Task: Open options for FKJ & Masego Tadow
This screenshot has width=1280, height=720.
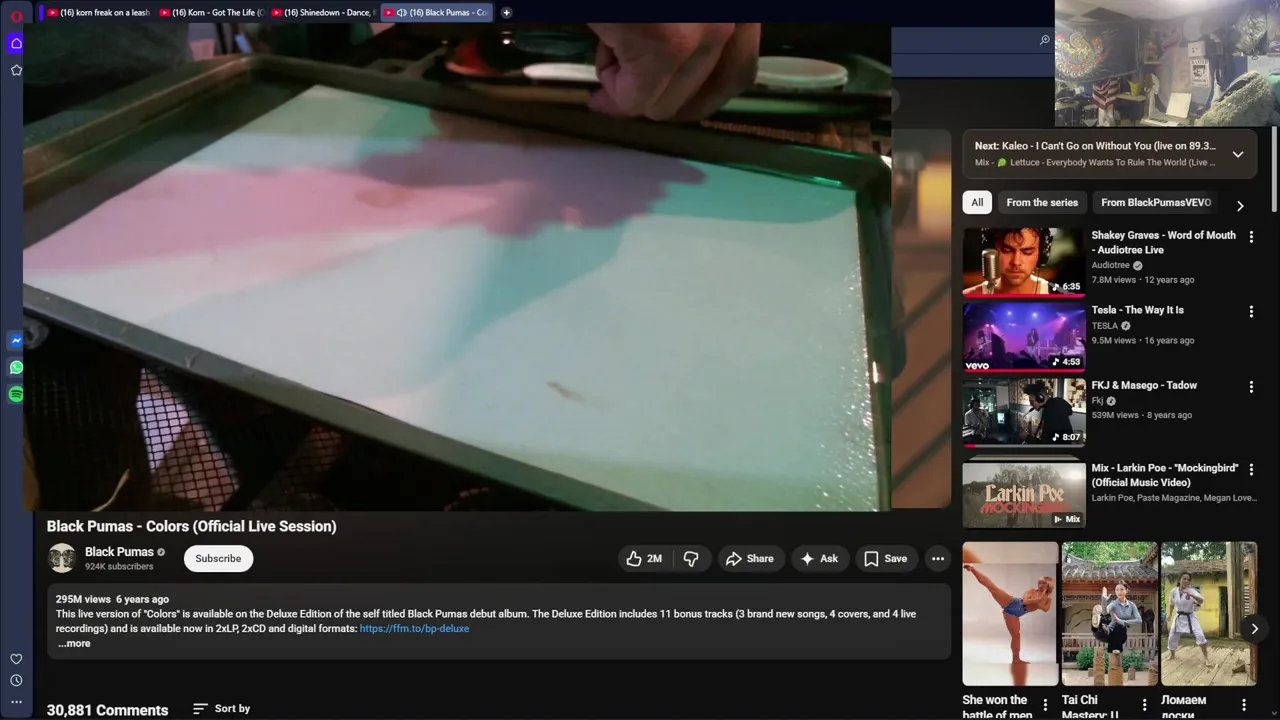Action: [1251, 387]
